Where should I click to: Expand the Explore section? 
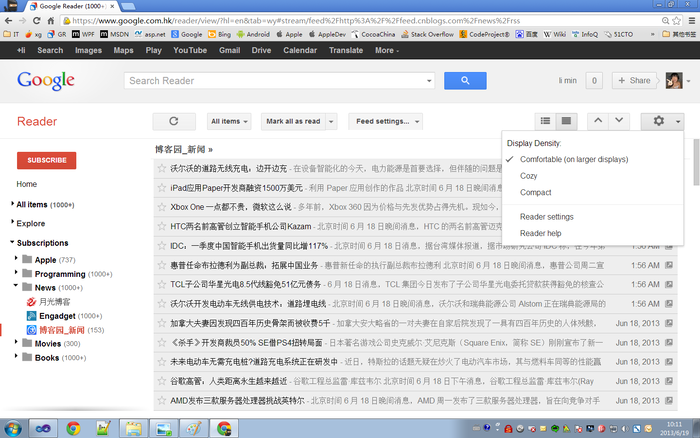12,222
